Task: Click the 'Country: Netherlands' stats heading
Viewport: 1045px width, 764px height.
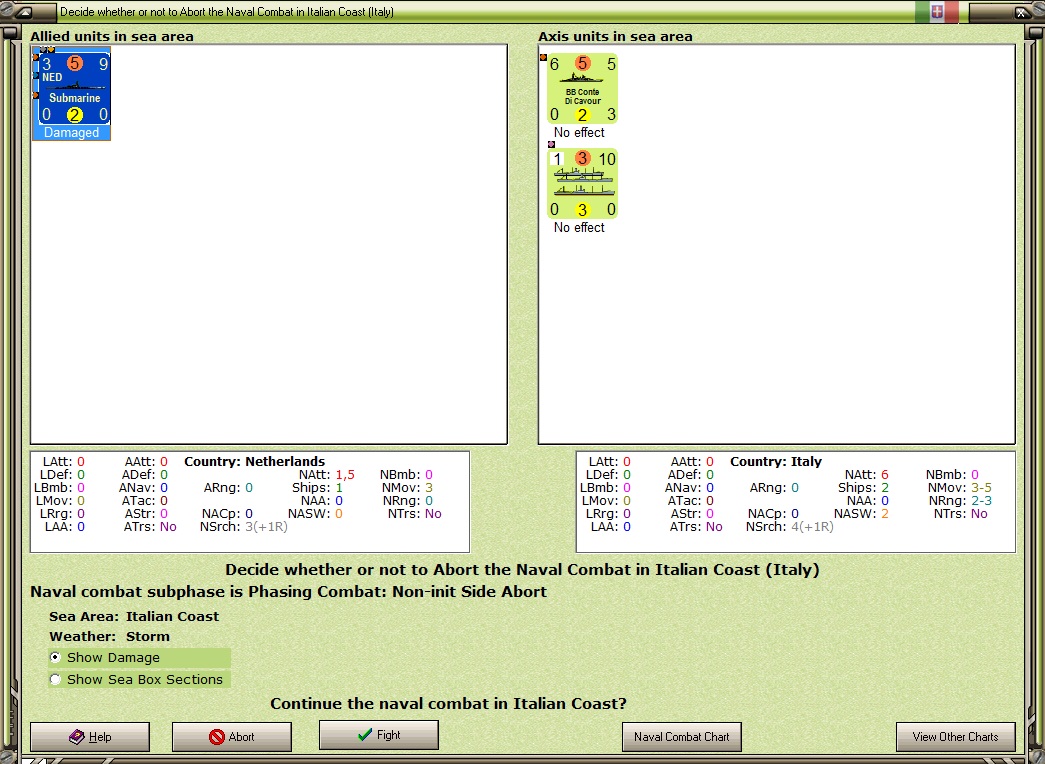Action: point(255,461)
